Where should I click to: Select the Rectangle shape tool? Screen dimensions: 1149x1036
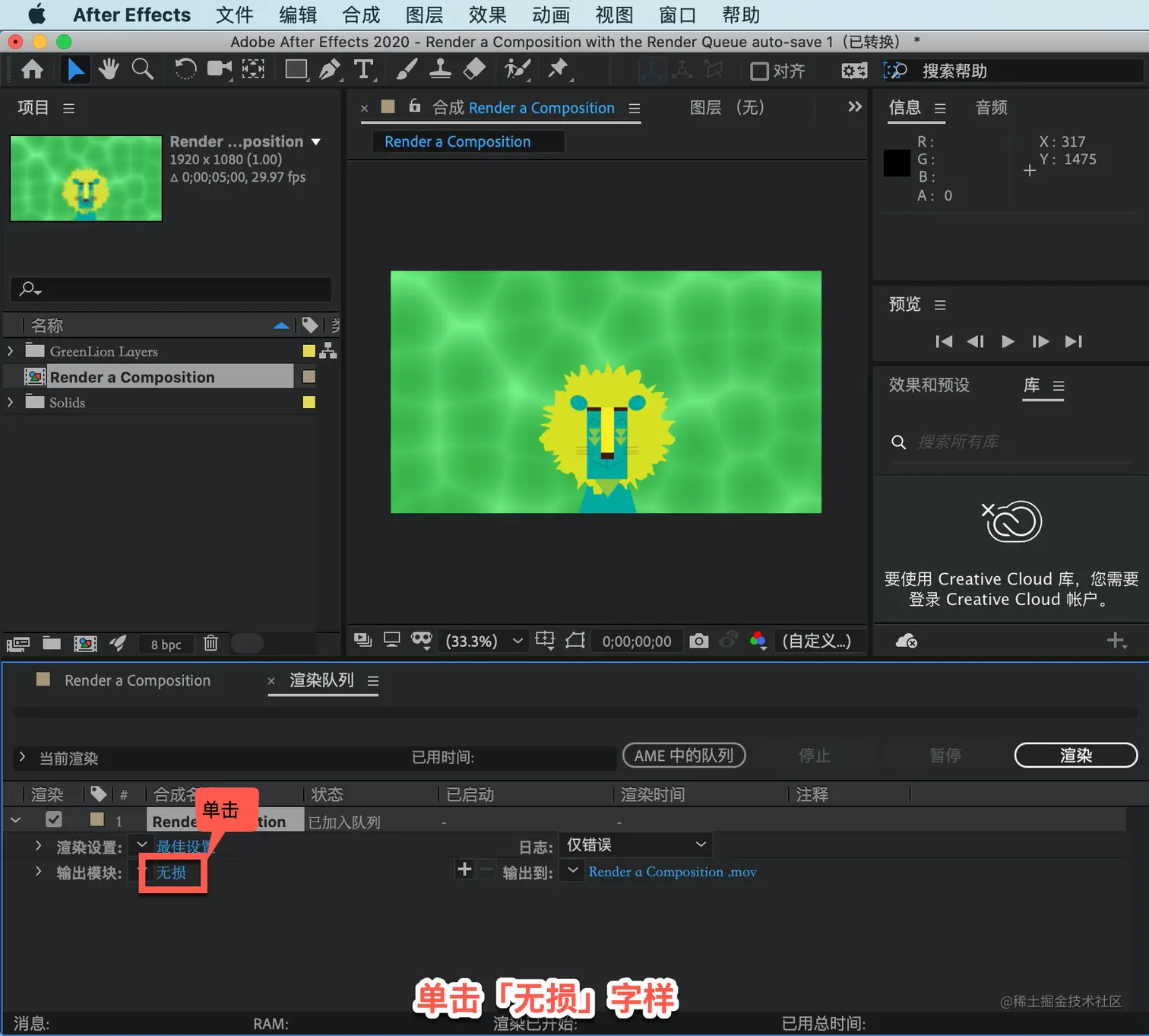(296, 69)
